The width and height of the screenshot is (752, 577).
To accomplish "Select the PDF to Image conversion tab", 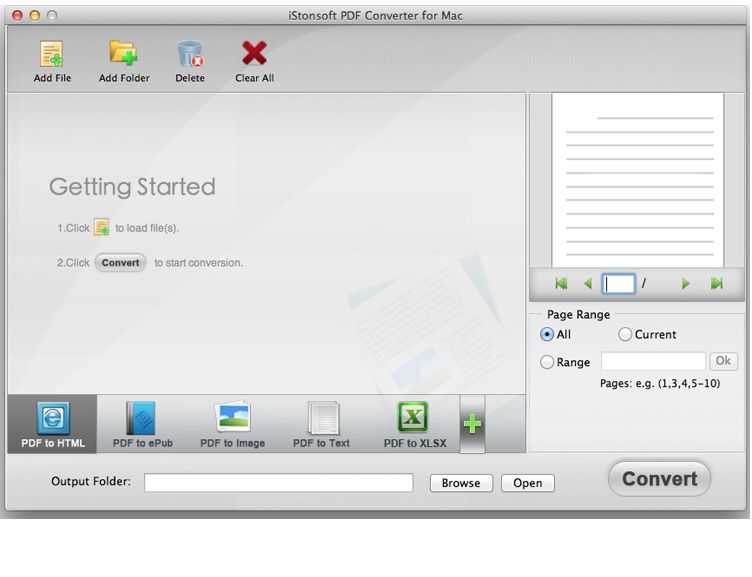I will (x=232, y=424).
